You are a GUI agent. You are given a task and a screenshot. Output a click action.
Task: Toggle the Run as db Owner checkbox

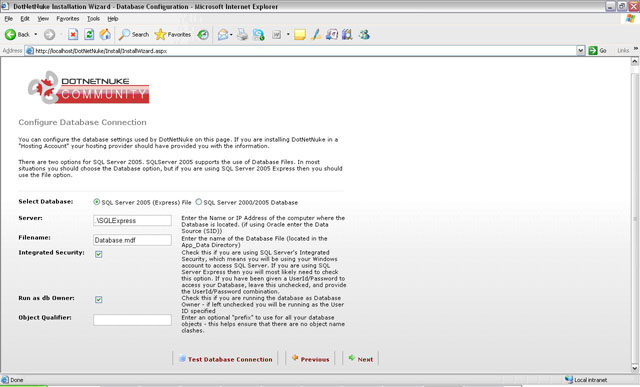pos(98,300)
